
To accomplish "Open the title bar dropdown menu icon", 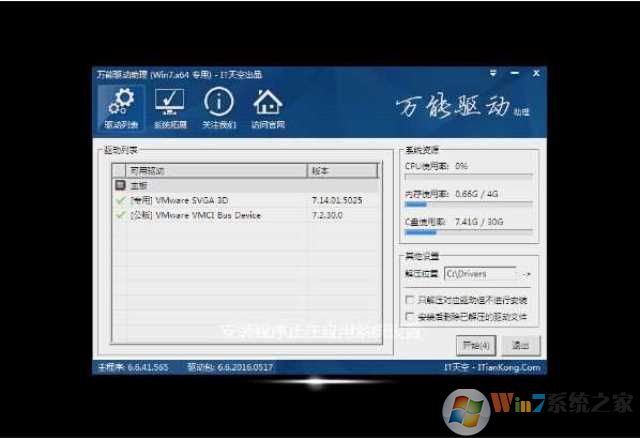I will click(493, 73).
